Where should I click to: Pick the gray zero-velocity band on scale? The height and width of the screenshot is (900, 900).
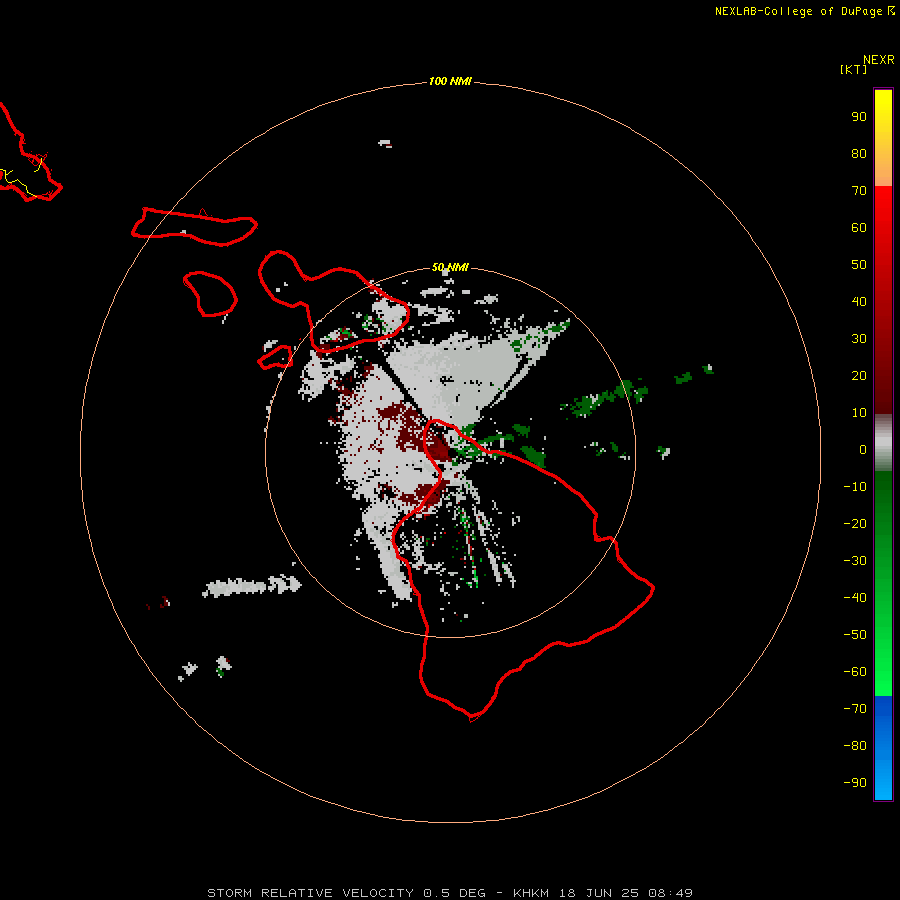click(883, 443)
